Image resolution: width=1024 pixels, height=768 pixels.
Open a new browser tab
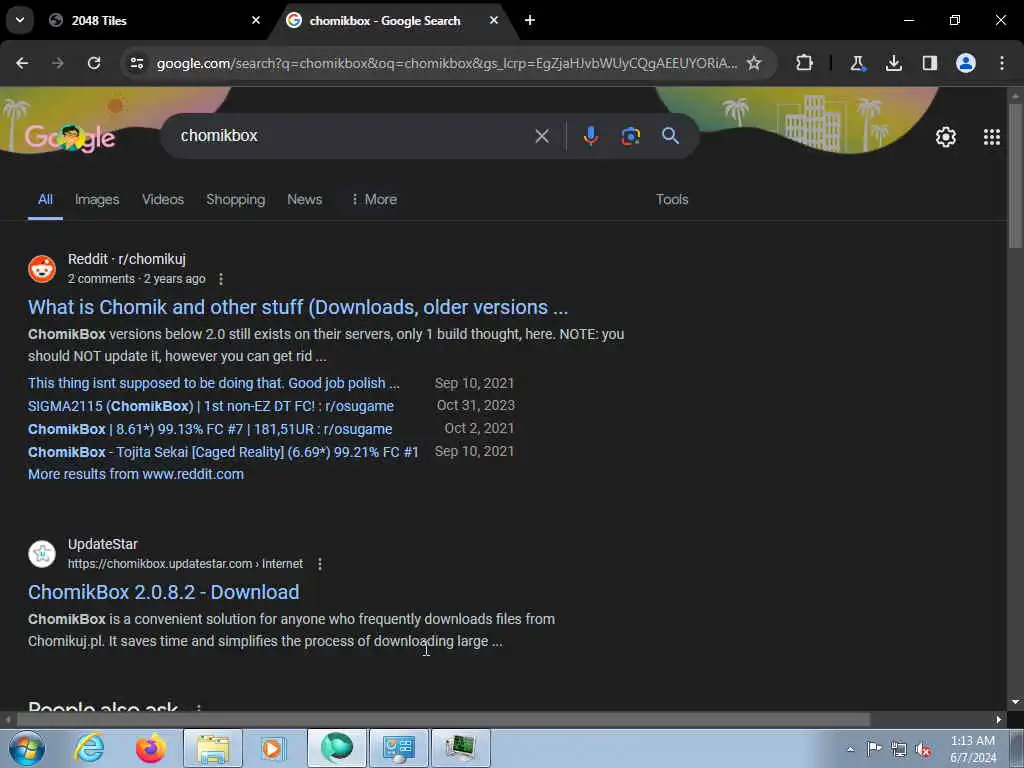(x=530, y=20)
